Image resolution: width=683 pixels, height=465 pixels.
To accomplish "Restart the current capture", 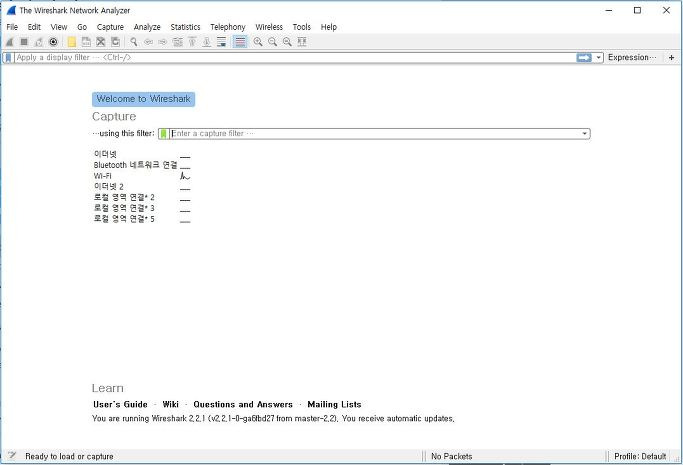I will [x=39, y=42].
